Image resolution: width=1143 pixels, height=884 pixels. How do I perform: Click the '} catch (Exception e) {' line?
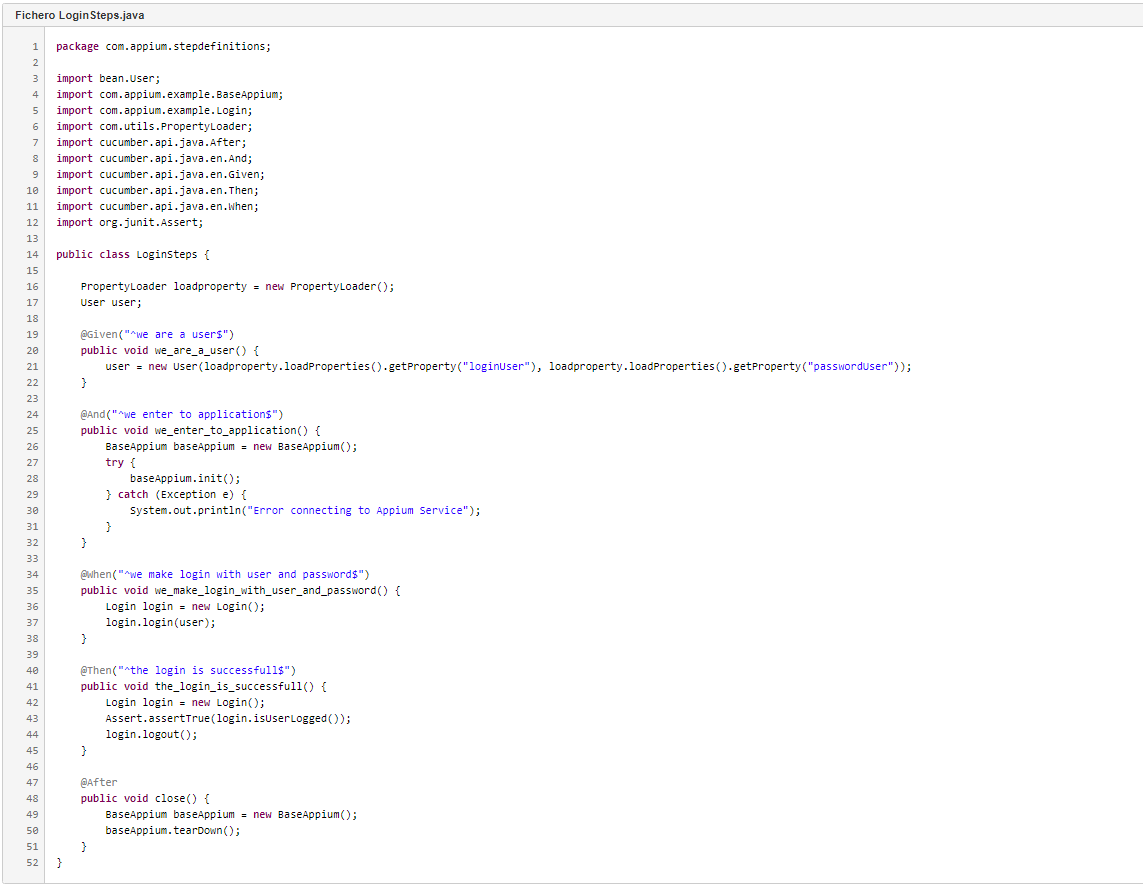[176, 495]
